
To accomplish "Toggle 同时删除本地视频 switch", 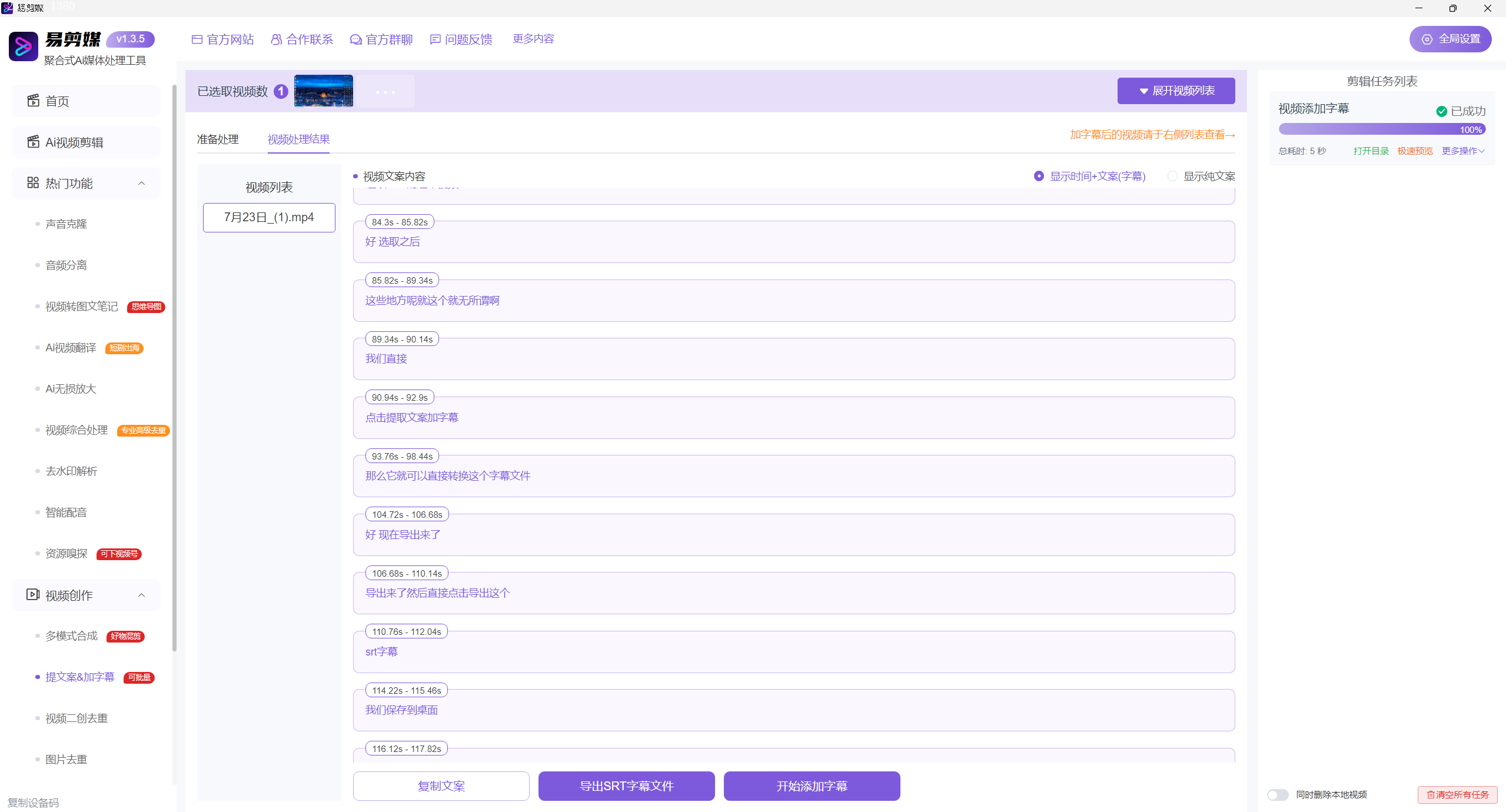I will 1278,794.
